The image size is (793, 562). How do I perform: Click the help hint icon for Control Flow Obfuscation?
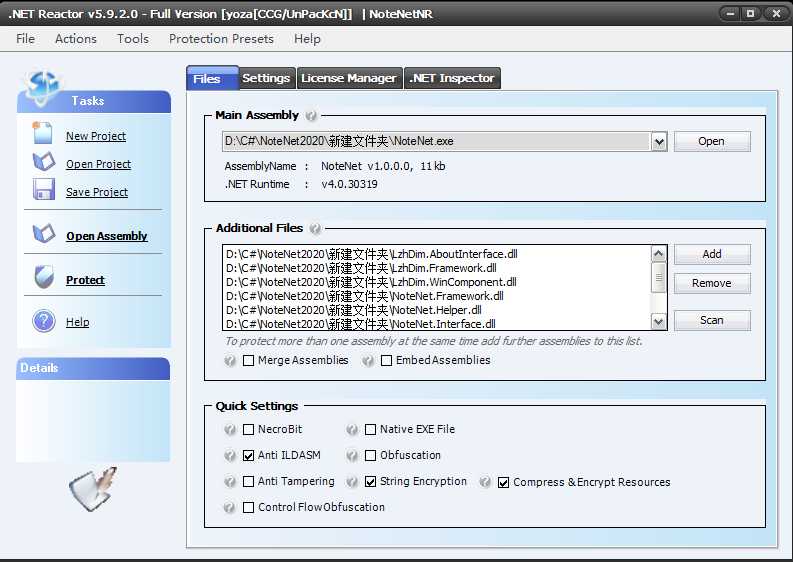(x=230, y=507)
